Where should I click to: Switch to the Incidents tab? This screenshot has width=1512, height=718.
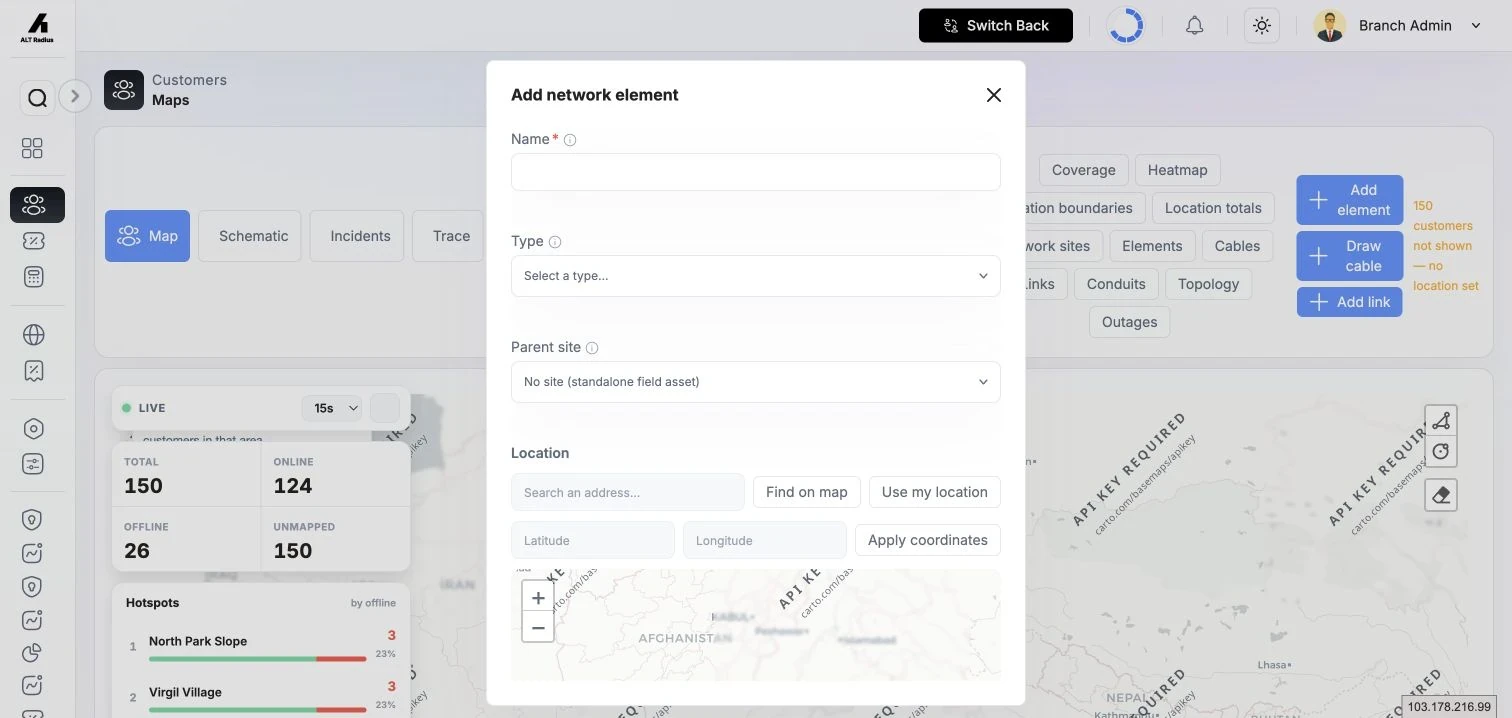tap(357, 236)
